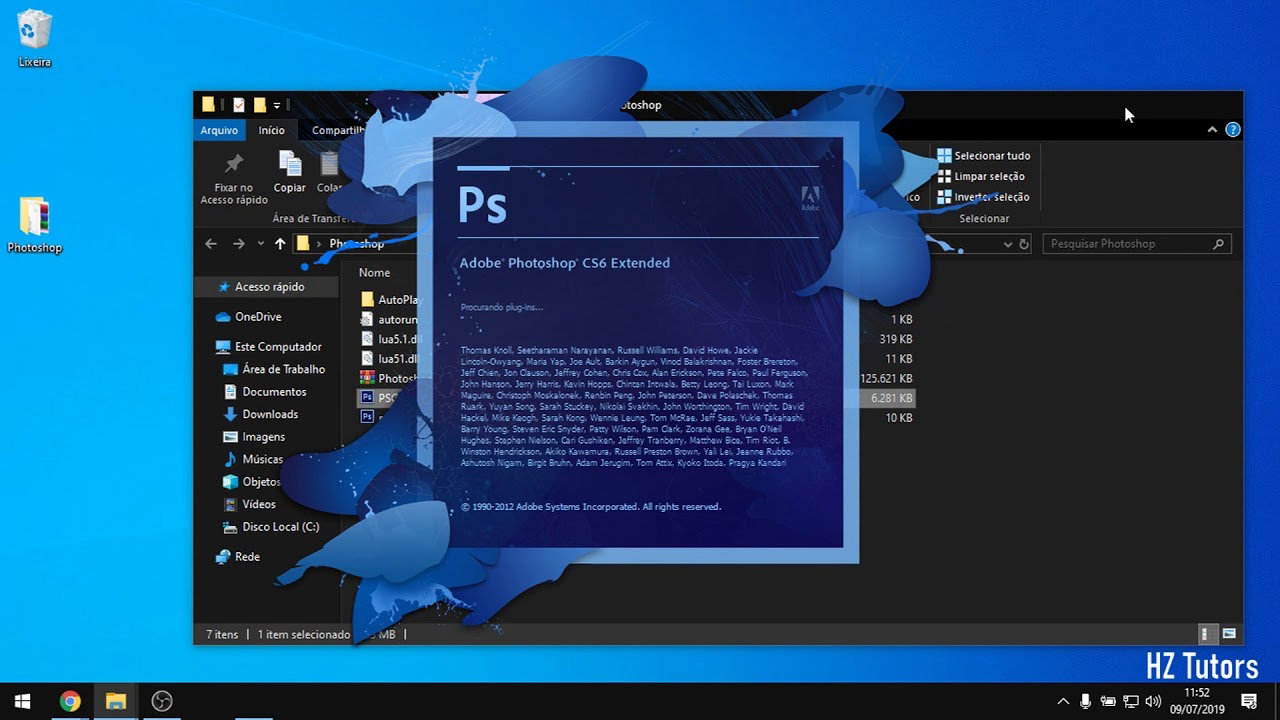
Task: Click Inverter seleção in the ribbon
Action: pyautogui.click(x=983, y=197)
